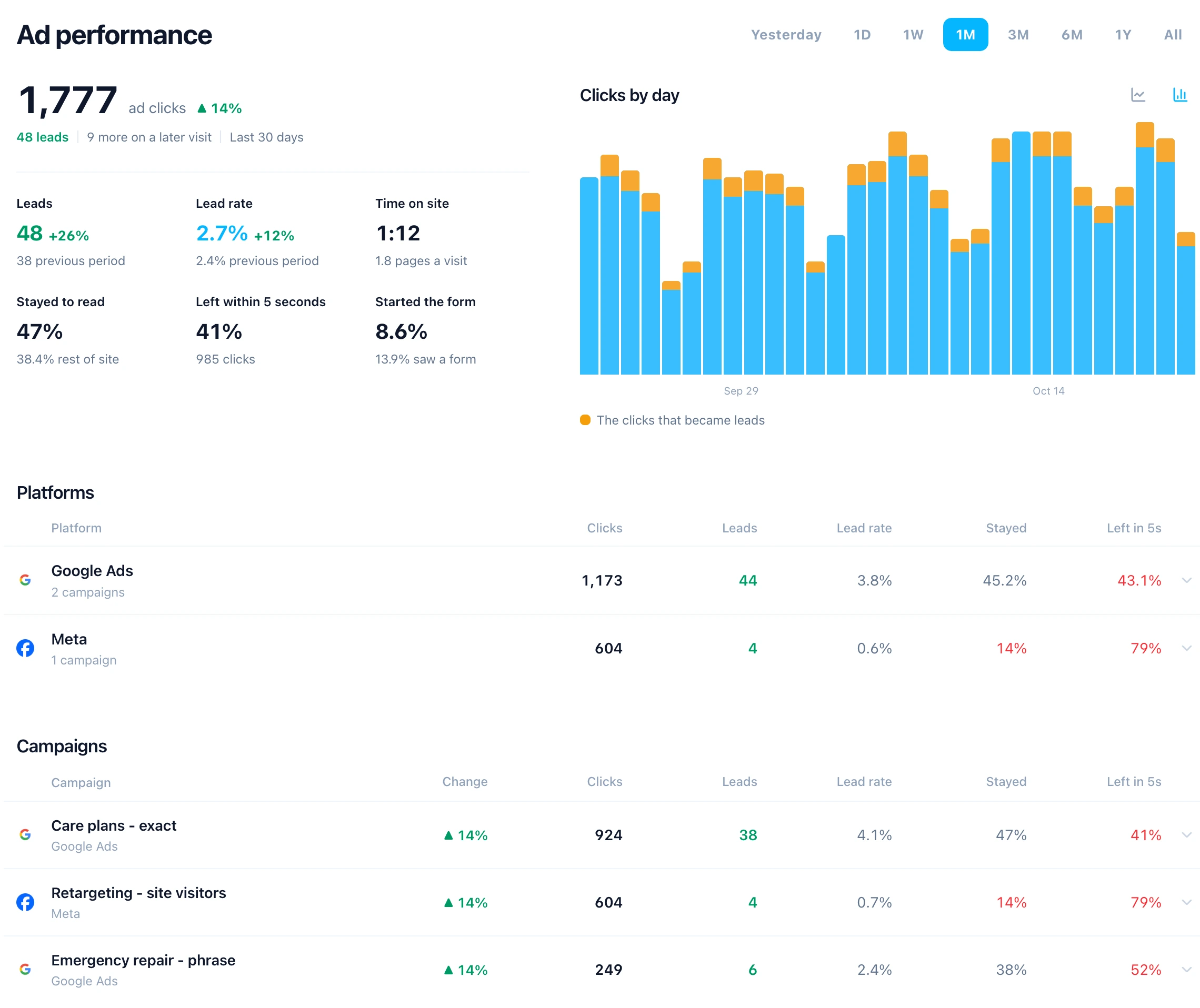This screenshot has height=1008, width=1200.
Task: Click 'The clicks that became leads' legend label
Action: coord(681,420)
